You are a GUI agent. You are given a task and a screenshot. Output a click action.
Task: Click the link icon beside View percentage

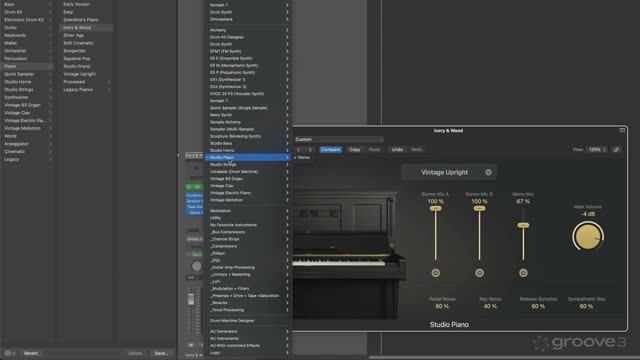pos(616,149)
